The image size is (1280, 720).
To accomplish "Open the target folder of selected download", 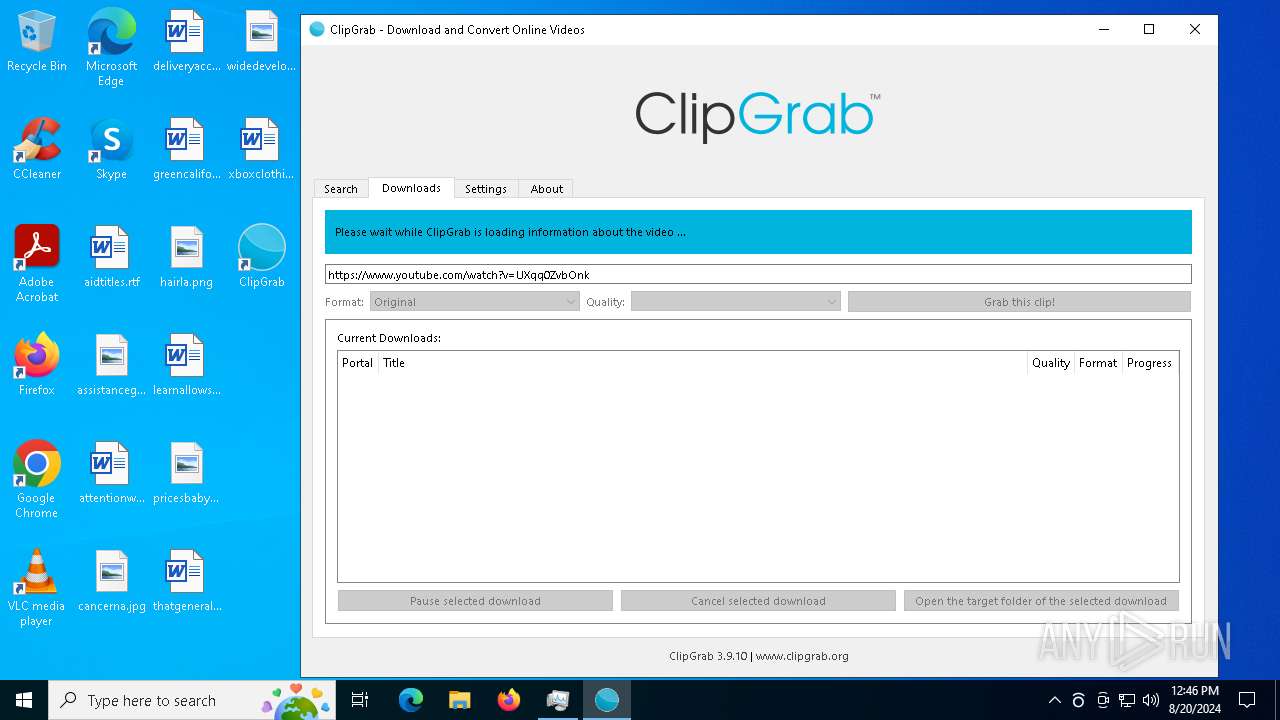I will [x=1041, y=601].
